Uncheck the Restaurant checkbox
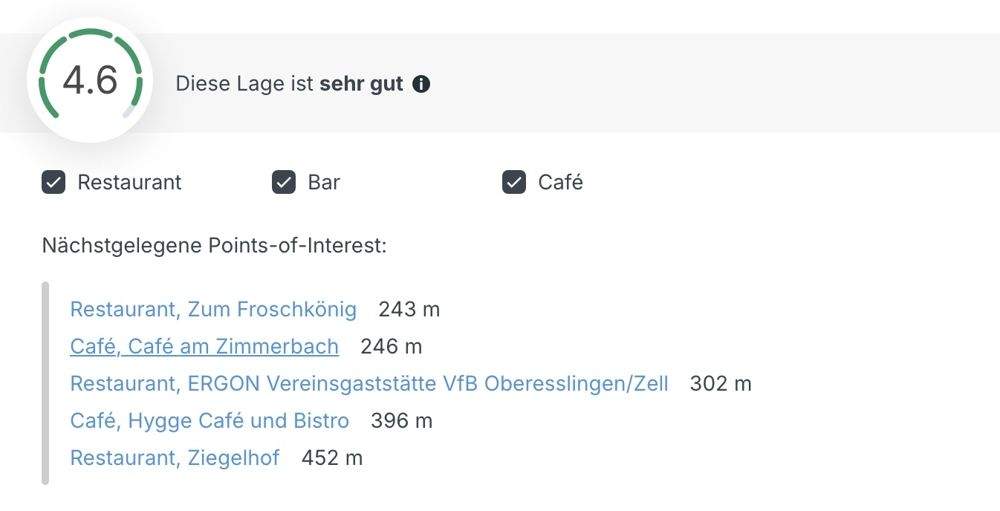1000x511 pixels. pyautogui.click(x=53, y=182)
